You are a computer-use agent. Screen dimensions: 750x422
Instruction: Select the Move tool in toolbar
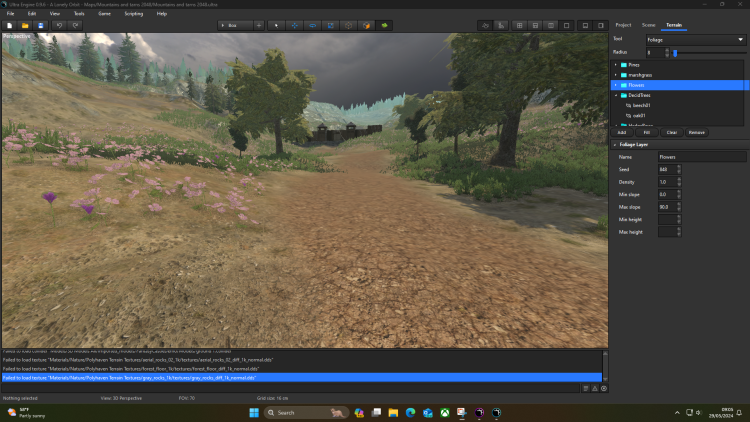[294, 25]
